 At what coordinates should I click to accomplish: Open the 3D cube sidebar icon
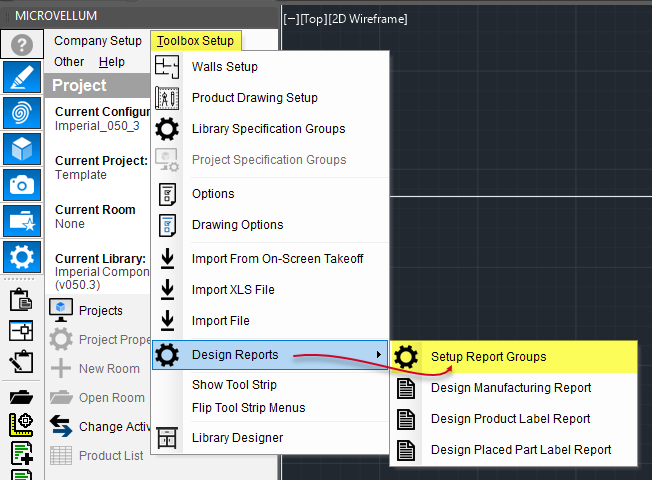(x=22, y=149)
